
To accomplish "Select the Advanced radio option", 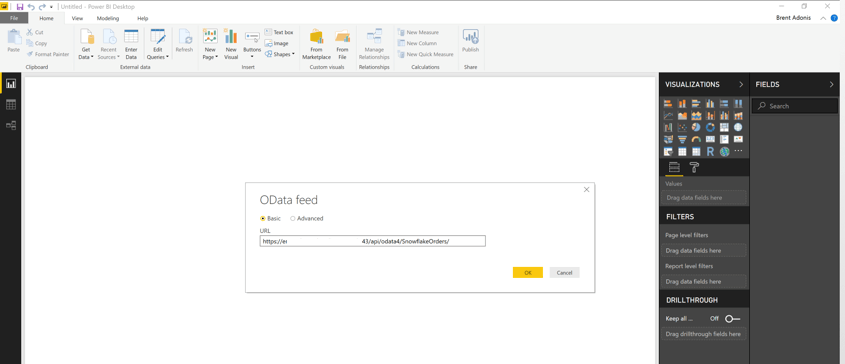I will click(293, 218).
